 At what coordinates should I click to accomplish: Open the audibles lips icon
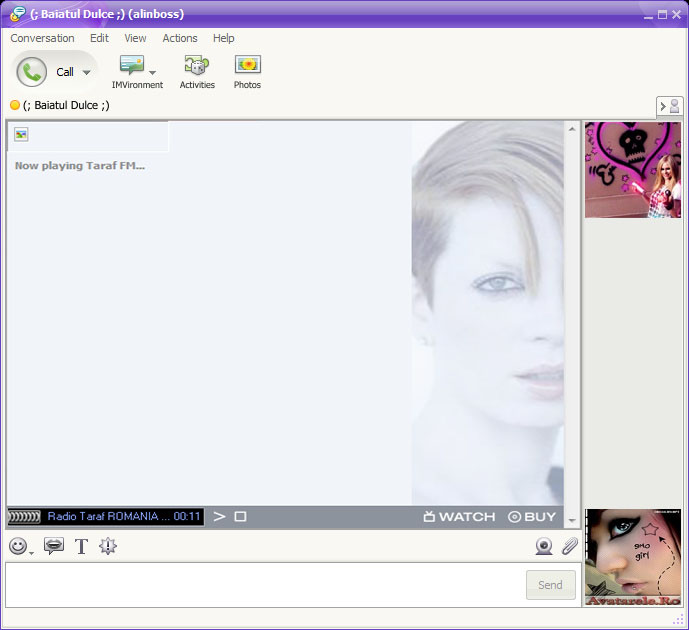tap(54, 546)
